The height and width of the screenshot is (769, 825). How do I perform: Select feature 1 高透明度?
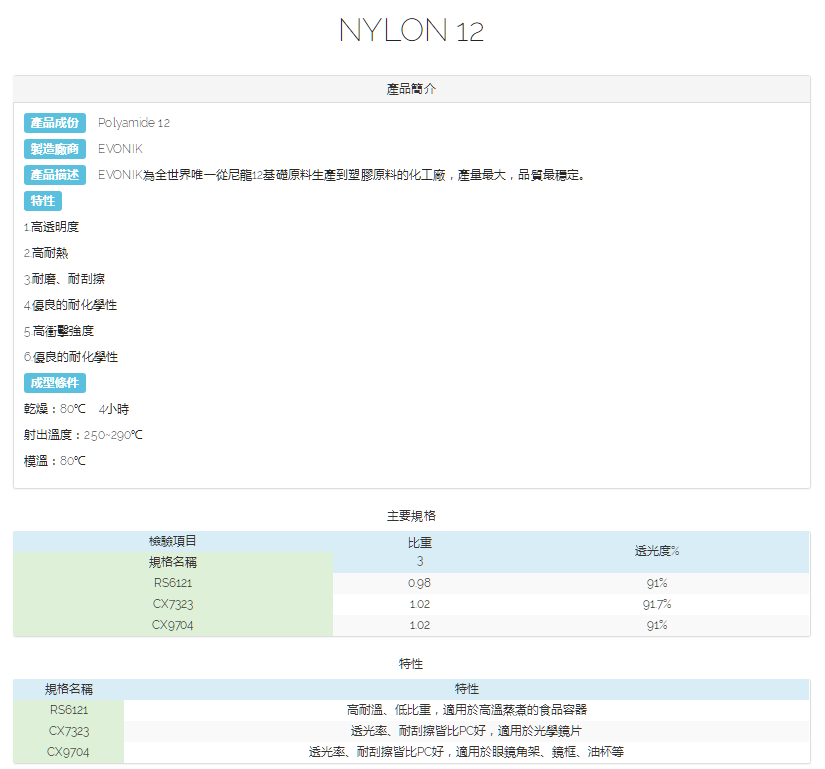51,227
